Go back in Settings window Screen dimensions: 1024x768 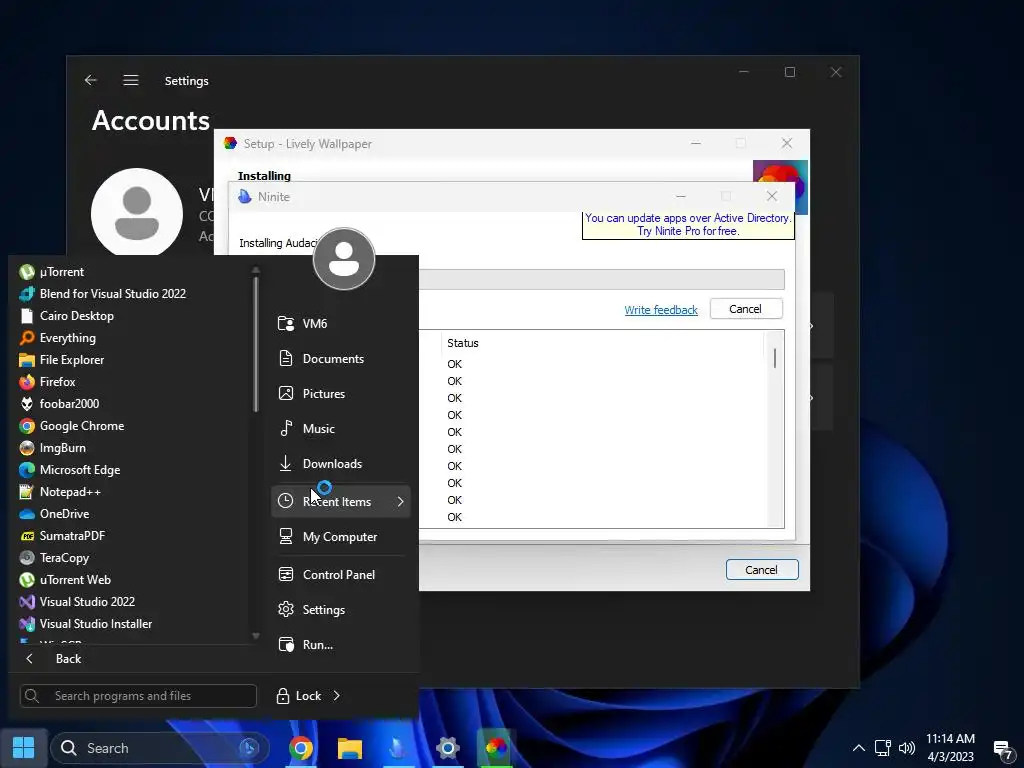pos(91,80)
